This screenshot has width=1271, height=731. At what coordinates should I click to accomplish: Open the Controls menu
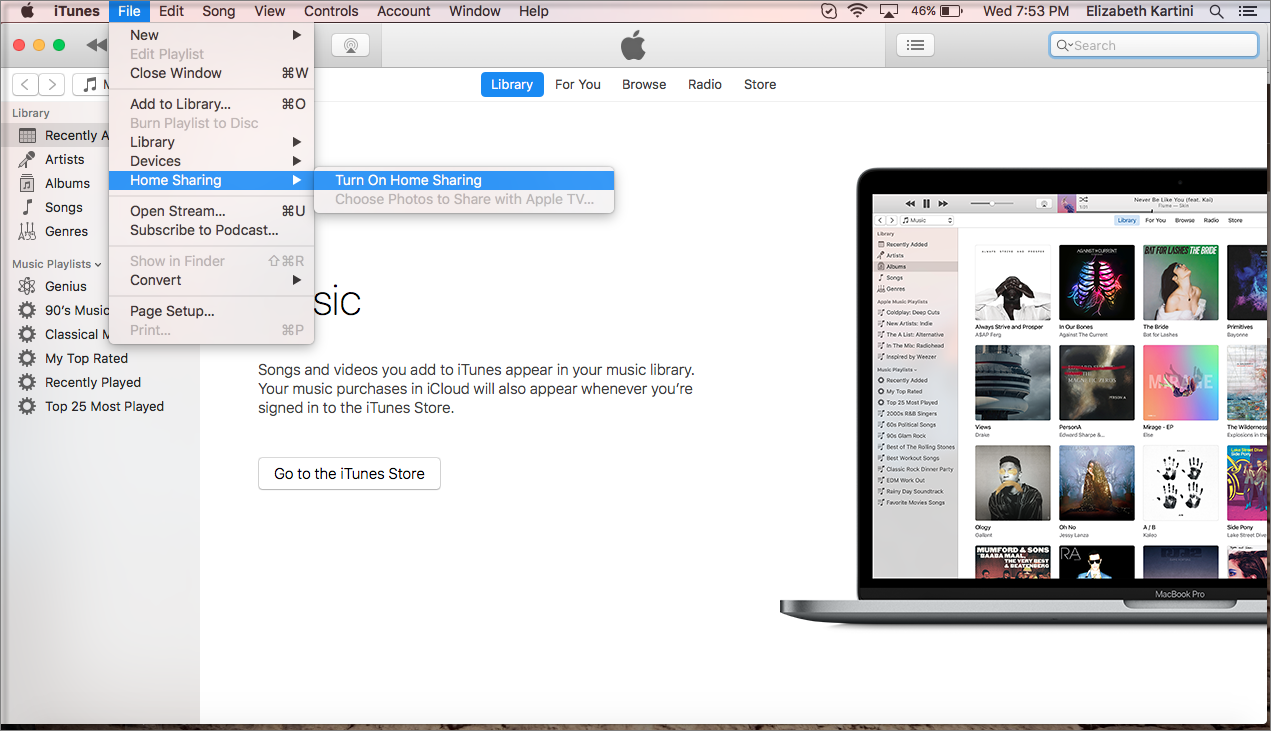pyautogui.click(x=331, y=11)
